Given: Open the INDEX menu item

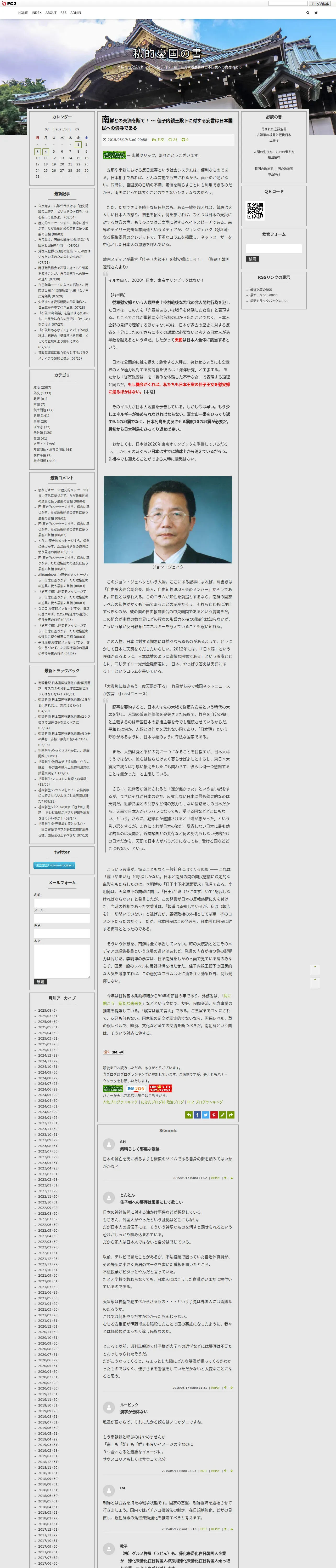Looking at the screenshot, I should (x=37, y=12).
